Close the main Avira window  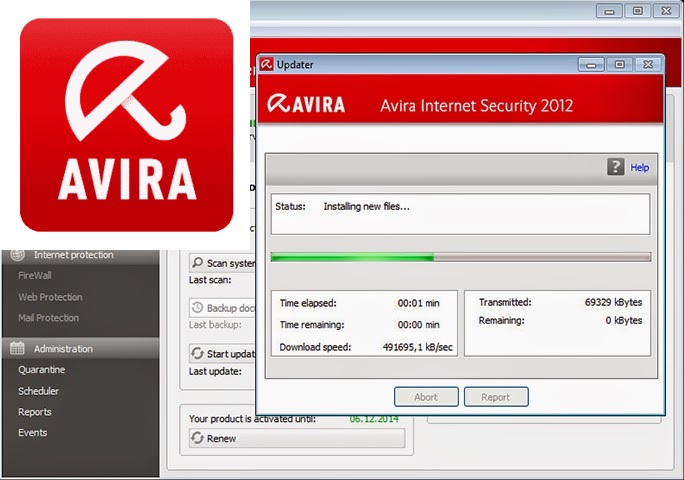667,11
